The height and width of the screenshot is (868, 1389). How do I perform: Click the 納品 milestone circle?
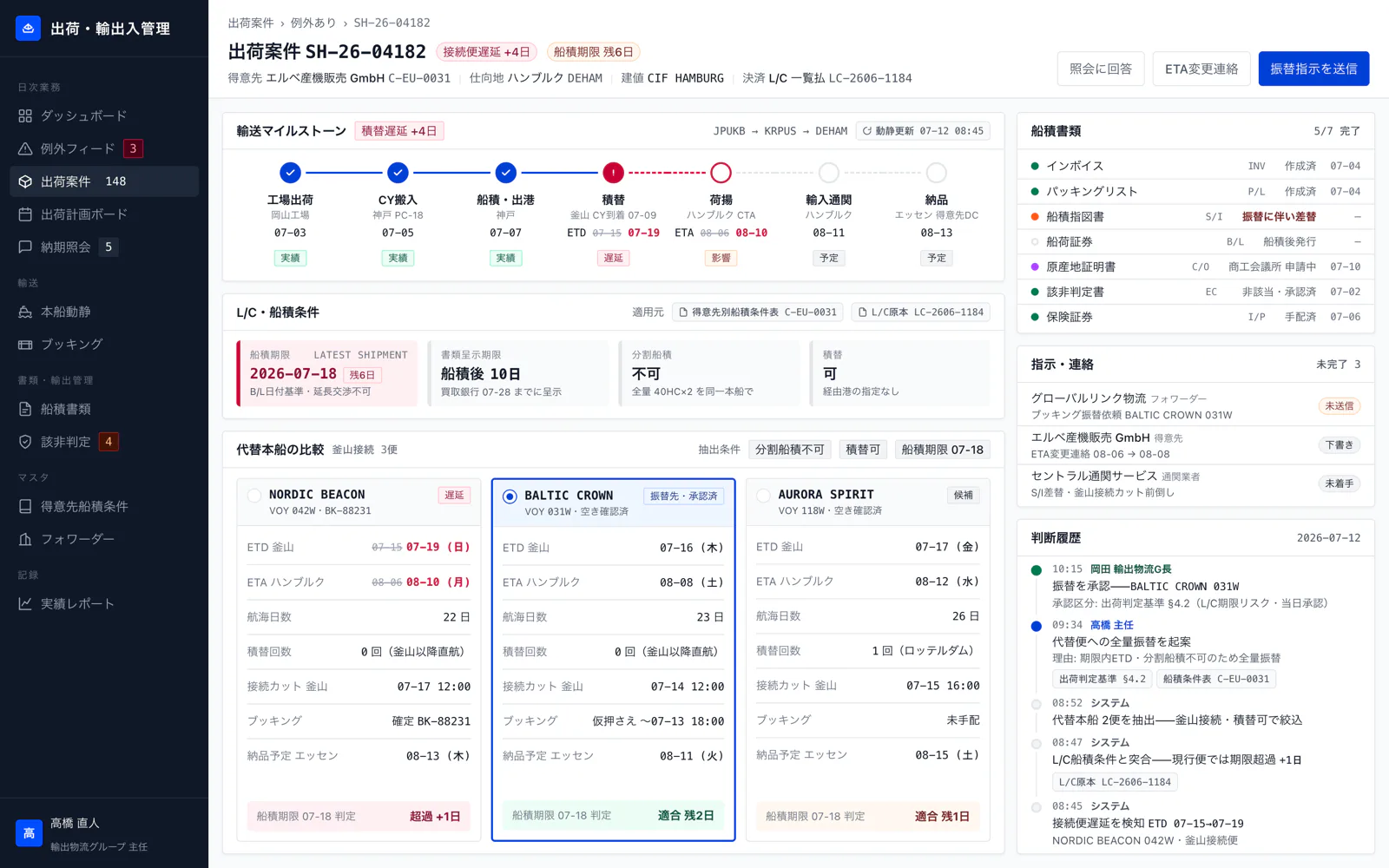tap(936, 173)
